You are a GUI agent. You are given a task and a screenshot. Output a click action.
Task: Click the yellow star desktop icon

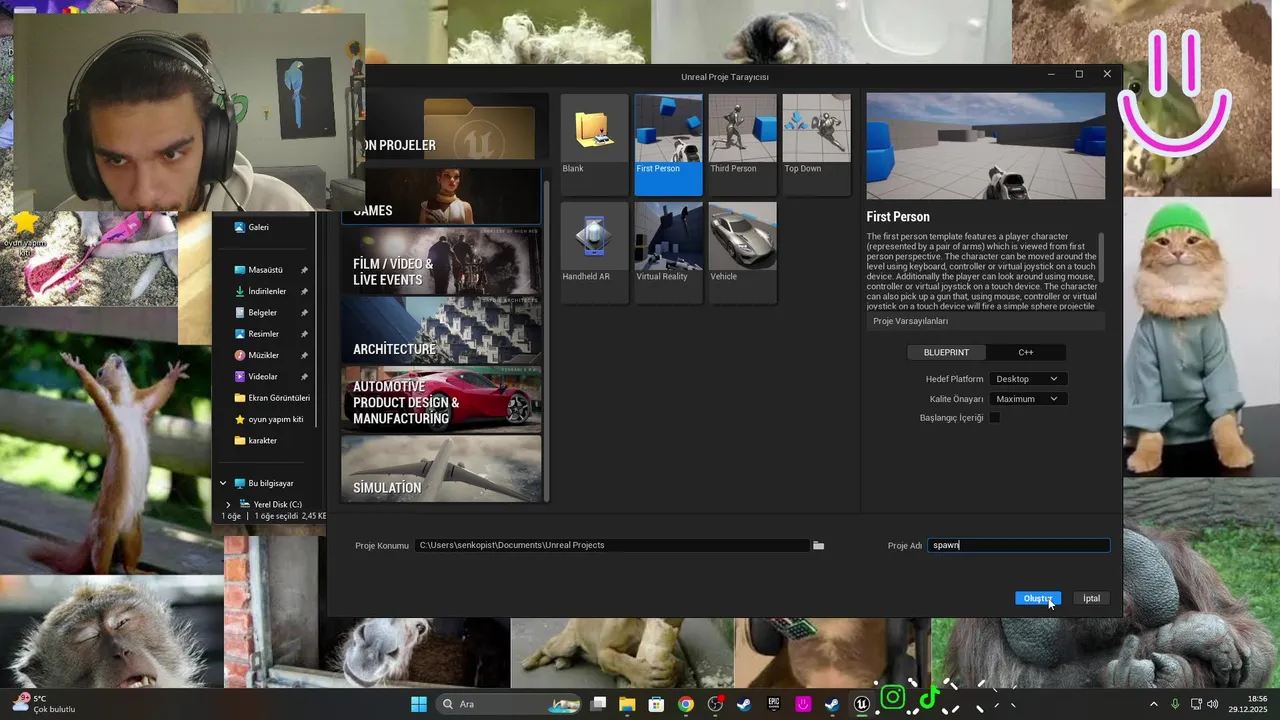26,221
